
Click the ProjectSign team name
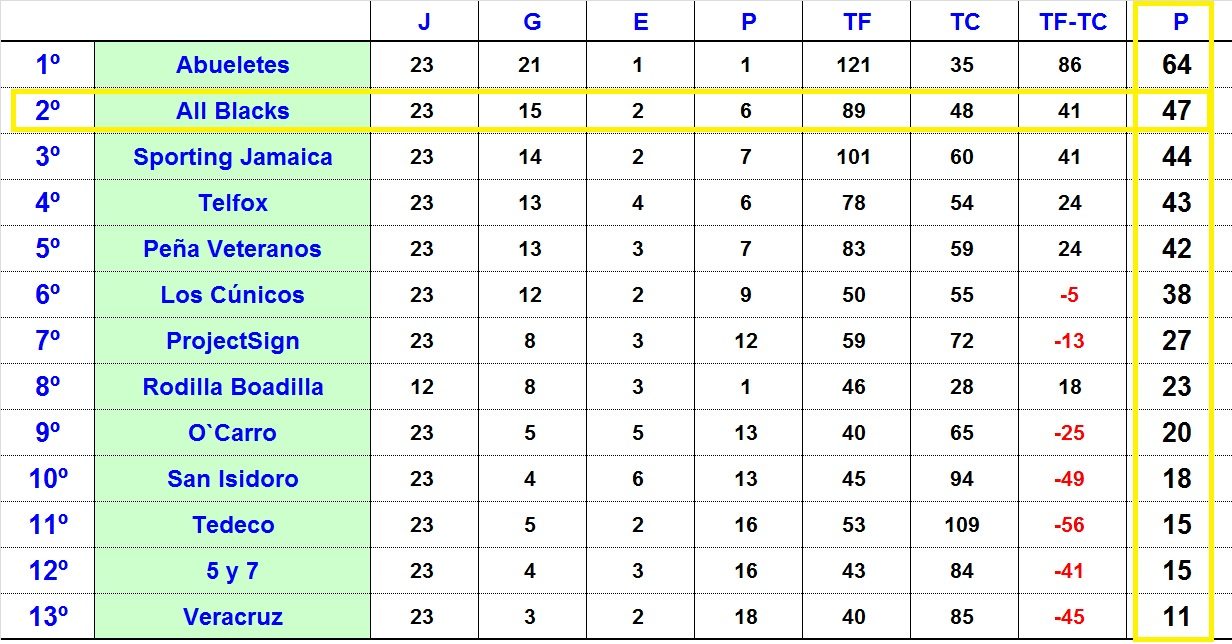point(232,341)
